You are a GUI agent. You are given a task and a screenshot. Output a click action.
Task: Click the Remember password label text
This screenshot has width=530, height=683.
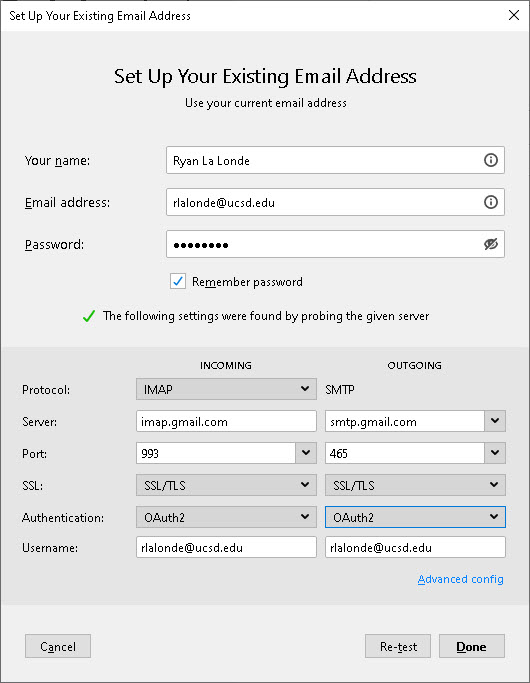(247, 282)
